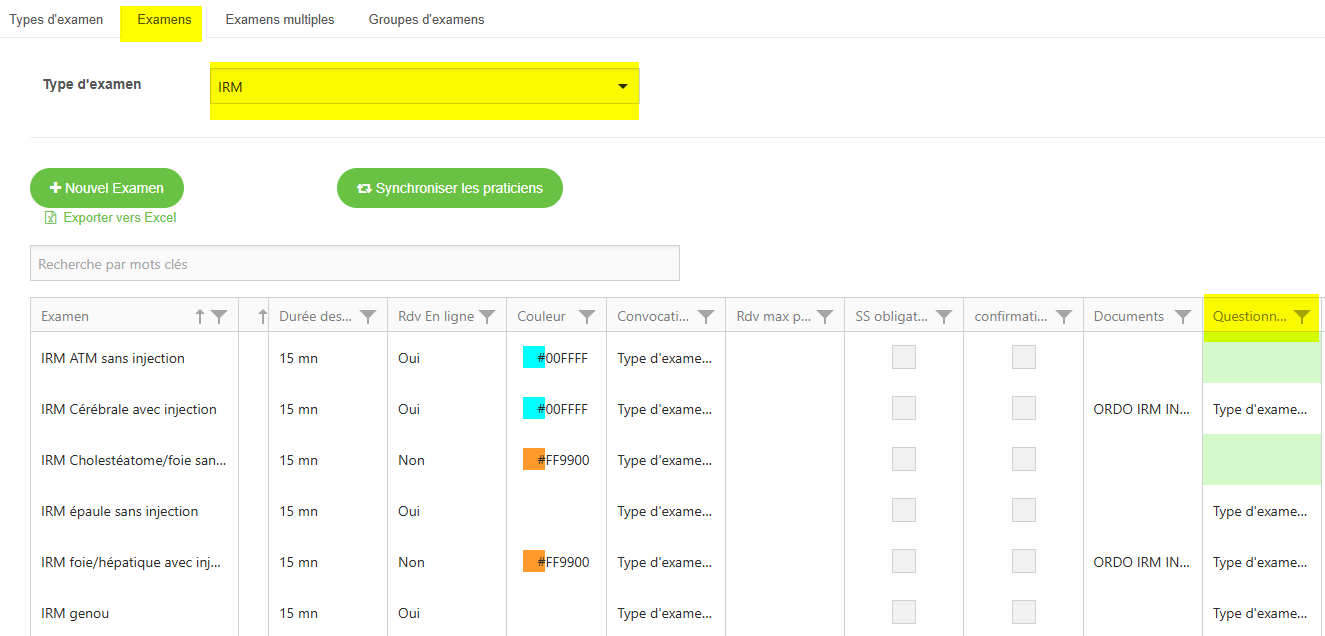Open the Durée column filter icon

[x=368, y=317]
